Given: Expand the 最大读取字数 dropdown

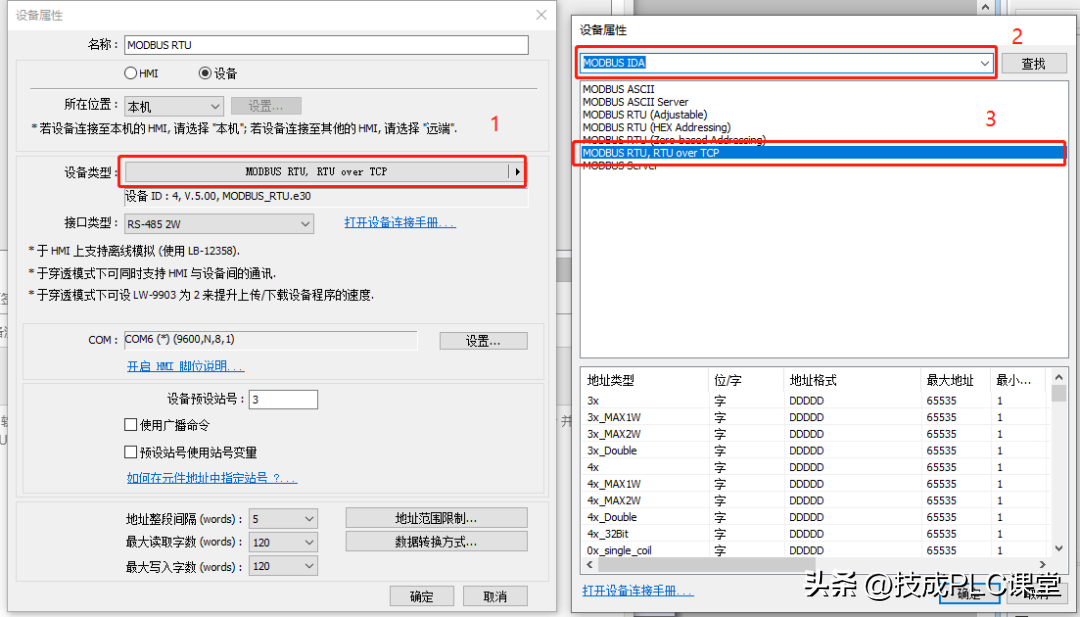Looking at the screenshot, I should coord(308,542).
